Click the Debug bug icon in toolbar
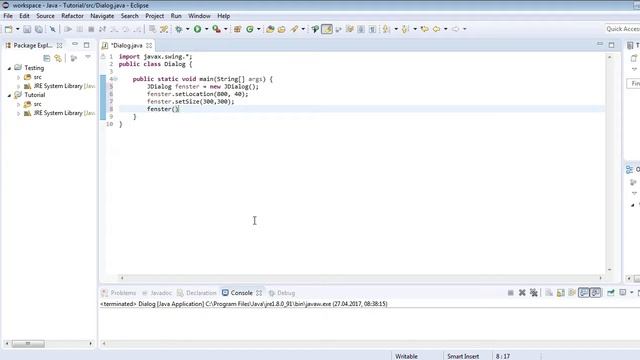 (179, 29)
